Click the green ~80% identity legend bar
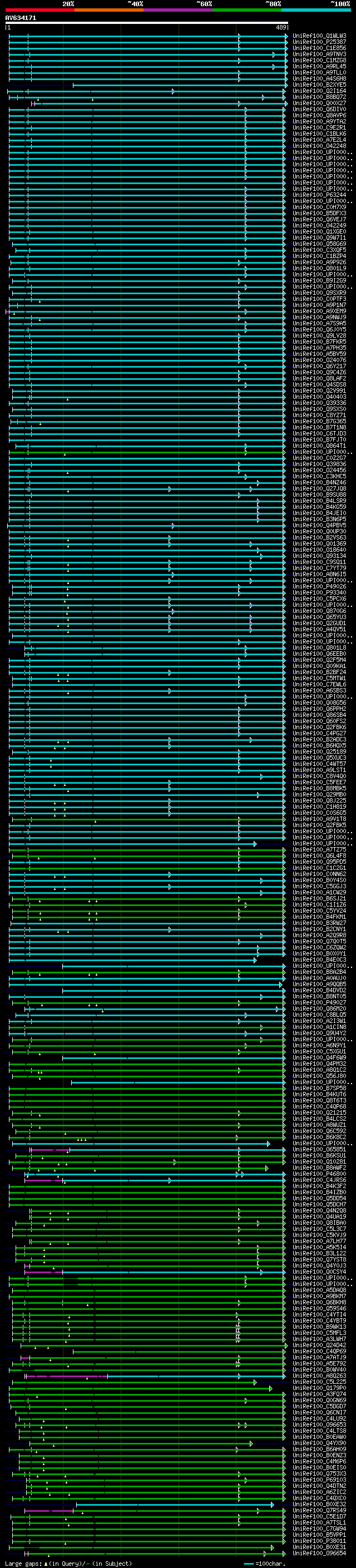 (246, 10)
